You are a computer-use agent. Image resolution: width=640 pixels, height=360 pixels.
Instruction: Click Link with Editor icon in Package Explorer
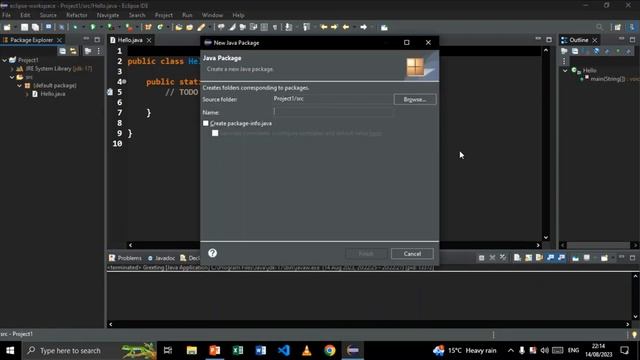[73, 51]
